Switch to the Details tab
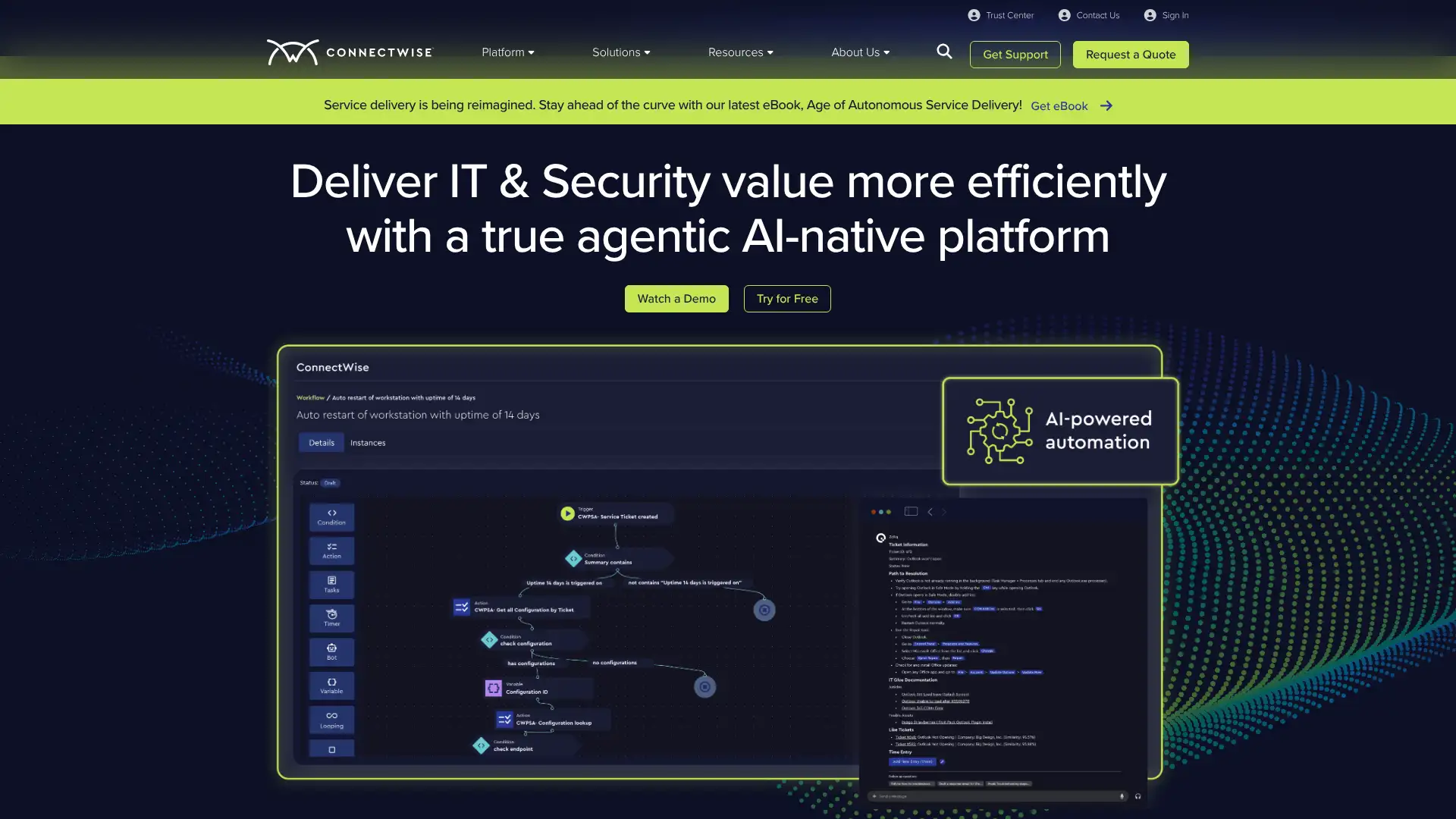 coord(322,443)
